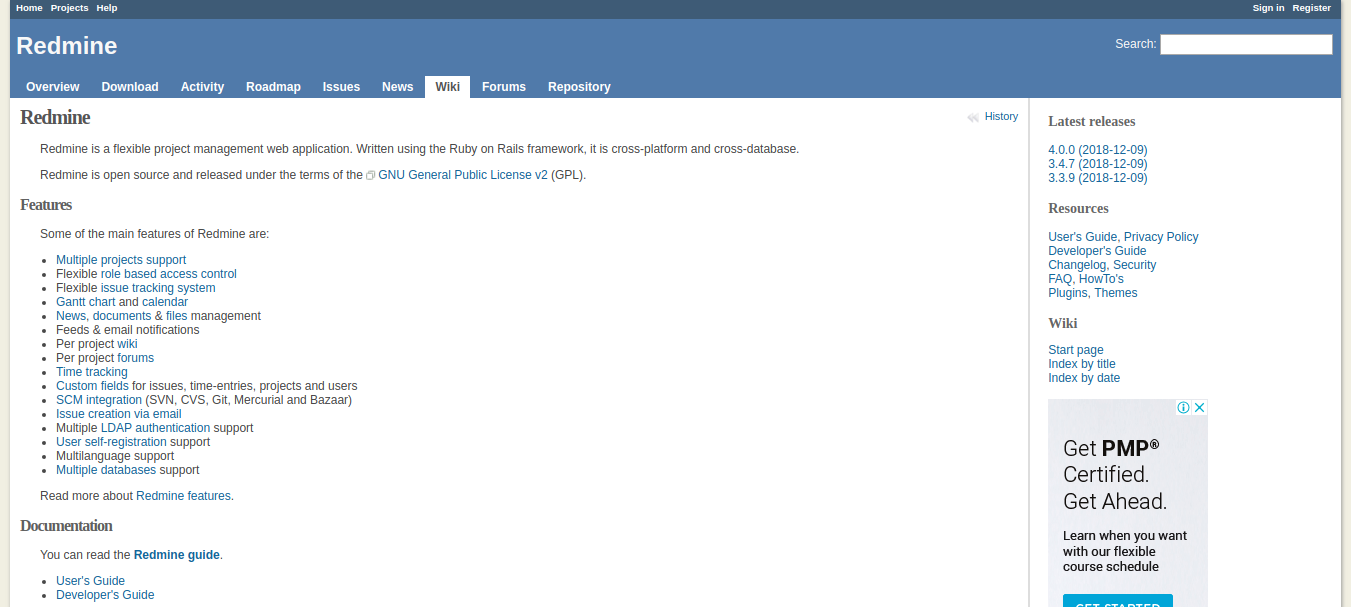The width and height of the screenshot is (1351, 607).
Task: Open the FAQ link
Action: tap(1060, 279)
